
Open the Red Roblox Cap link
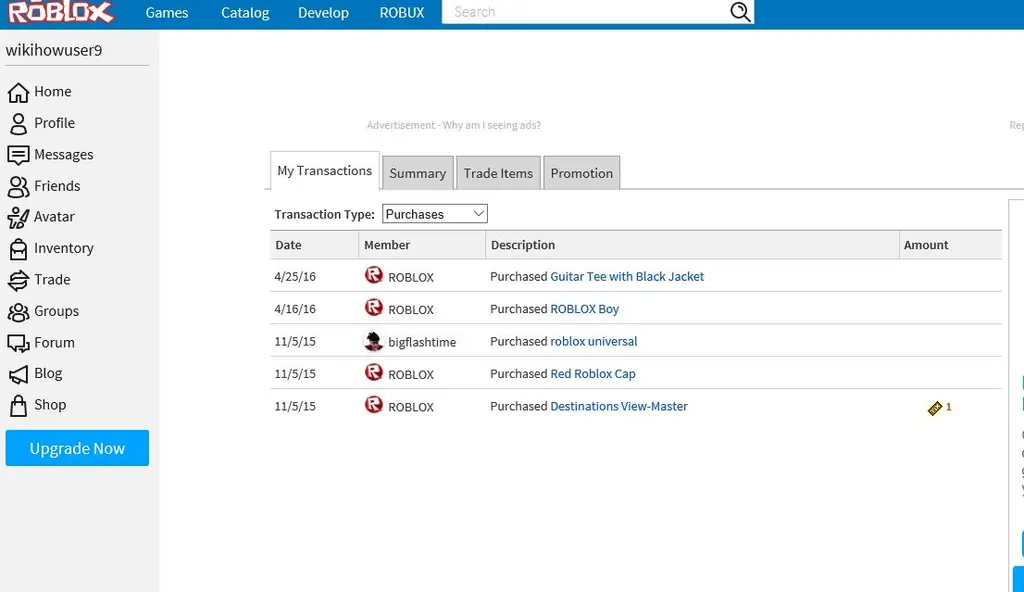tap(593, 374)
